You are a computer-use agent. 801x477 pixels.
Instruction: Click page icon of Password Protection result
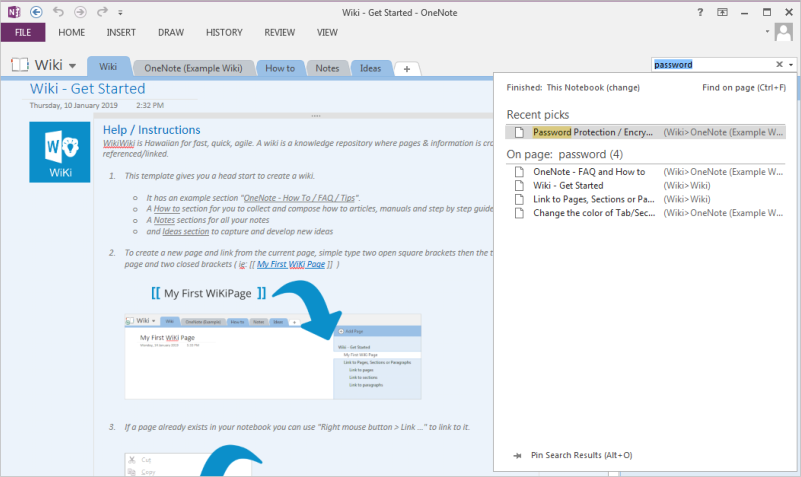[x=519, y=132]
